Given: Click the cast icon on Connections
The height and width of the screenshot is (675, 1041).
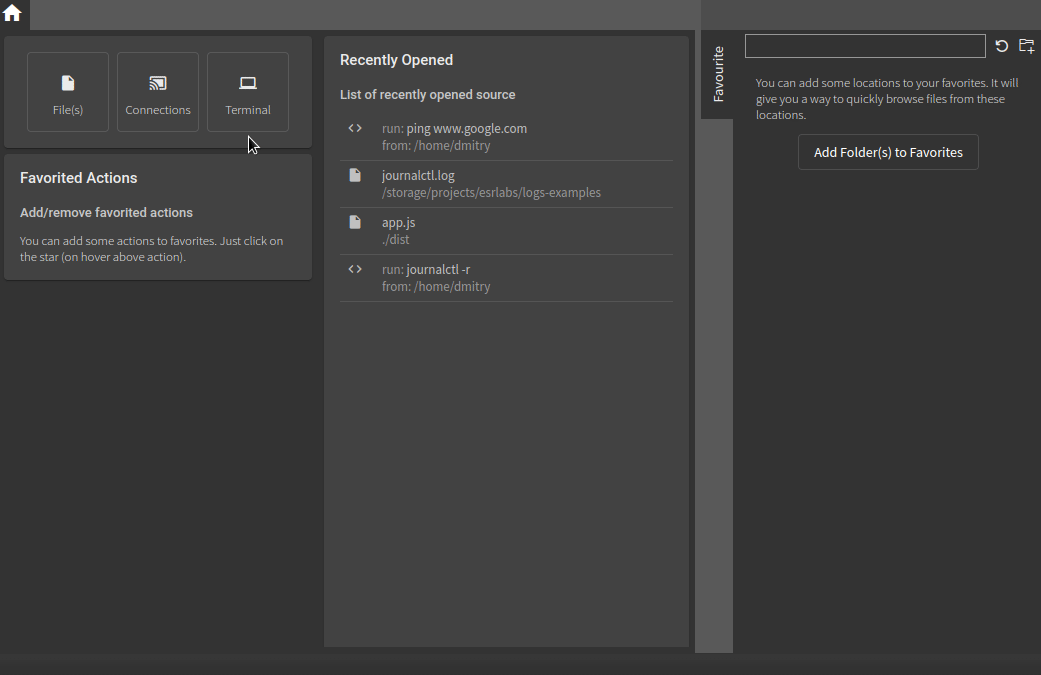Looking at the screenshot, I should [x=158, y=83].
